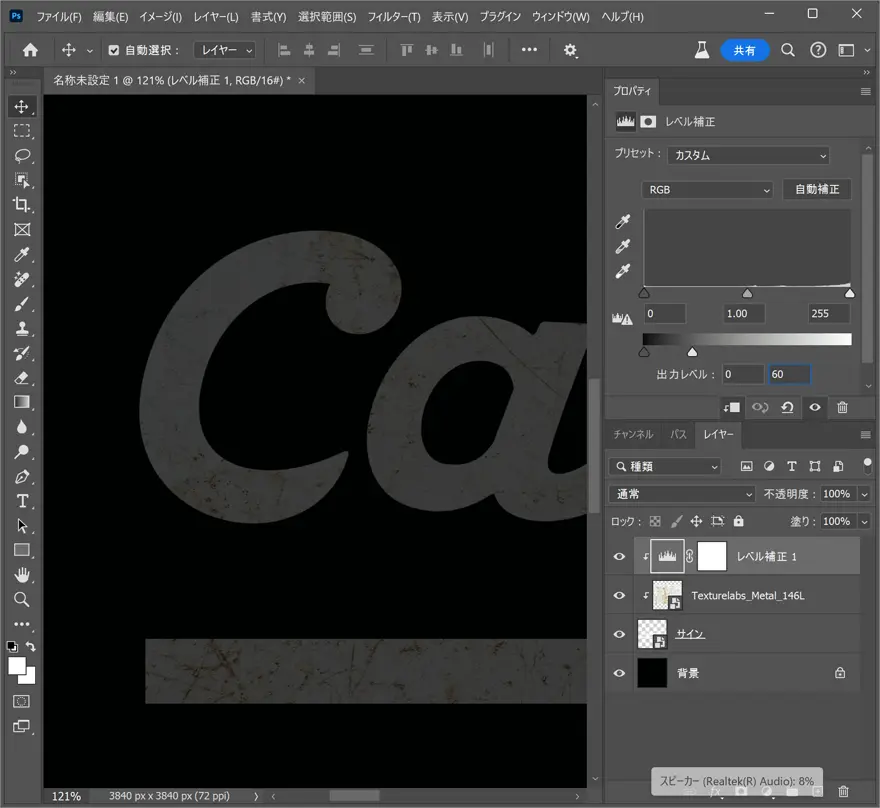Screen dimensions: 880x808
Task: Toggle the layer filter on/off switch
Action: (x=867, y=466)
